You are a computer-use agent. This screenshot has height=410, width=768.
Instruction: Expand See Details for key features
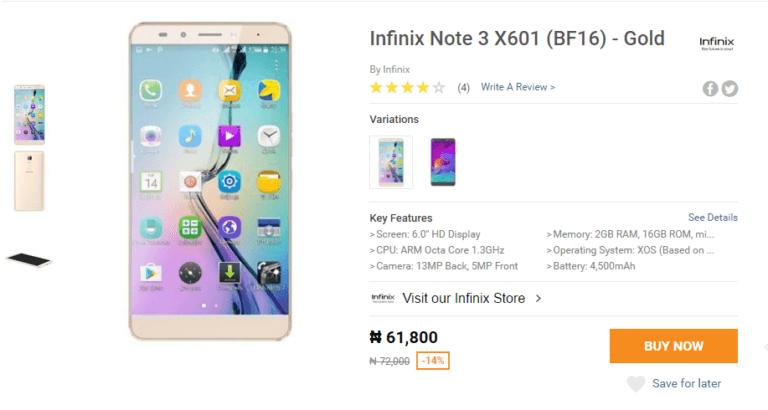coord(712,217)
